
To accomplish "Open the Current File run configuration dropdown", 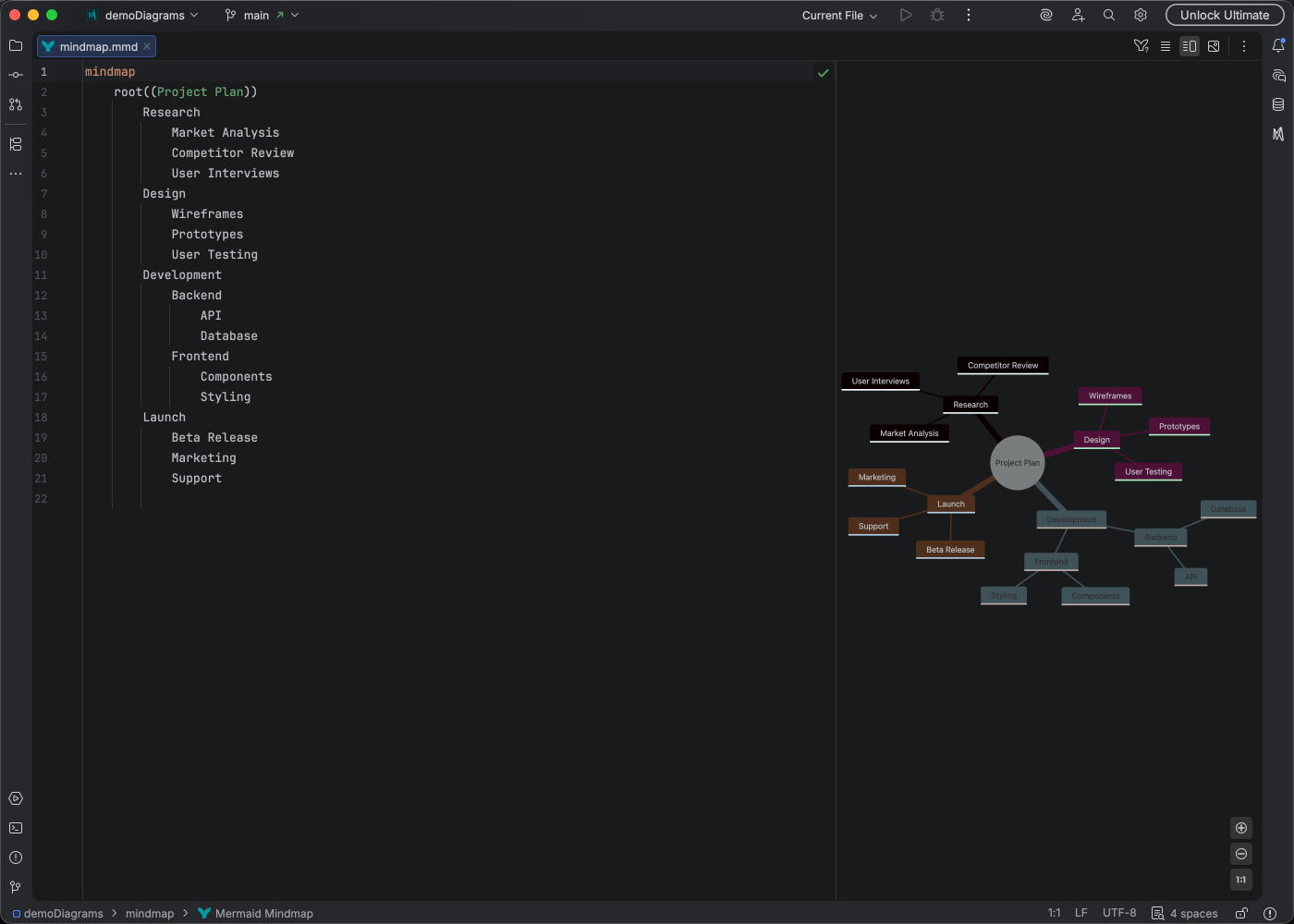I will tap(837, 15).
